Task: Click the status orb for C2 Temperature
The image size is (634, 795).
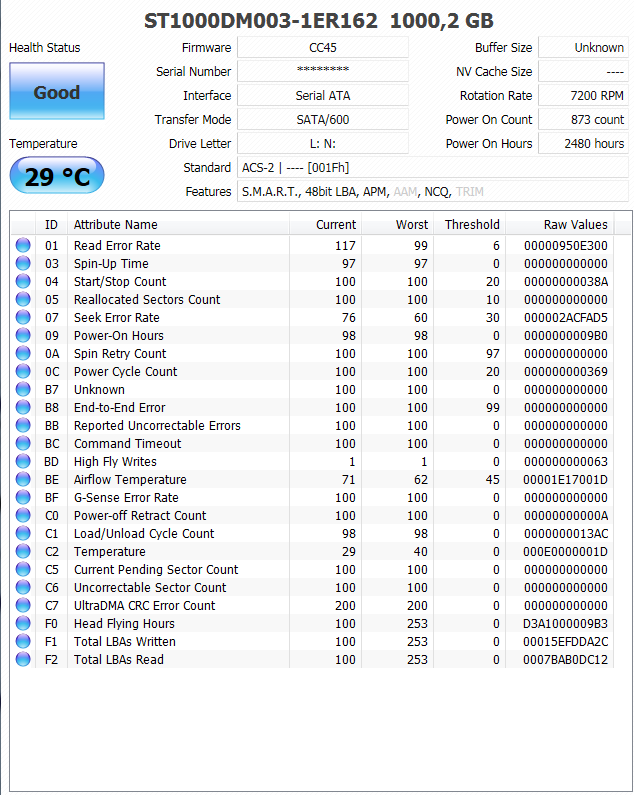Action: pyautogui.click(x=23, y=551)
